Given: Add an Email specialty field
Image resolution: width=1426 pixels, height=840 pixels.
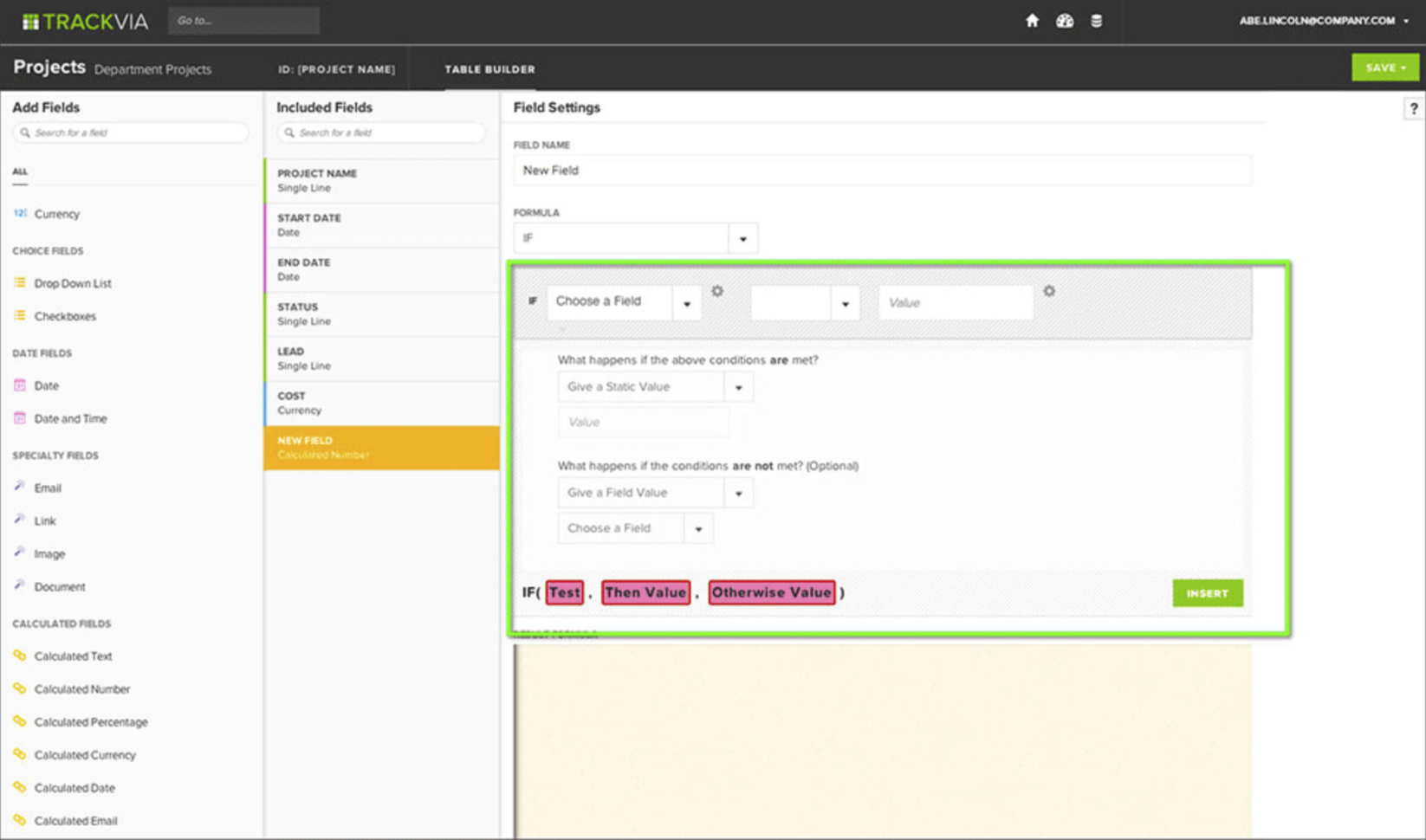Looking at the screenshot, I should pos(48,488).
